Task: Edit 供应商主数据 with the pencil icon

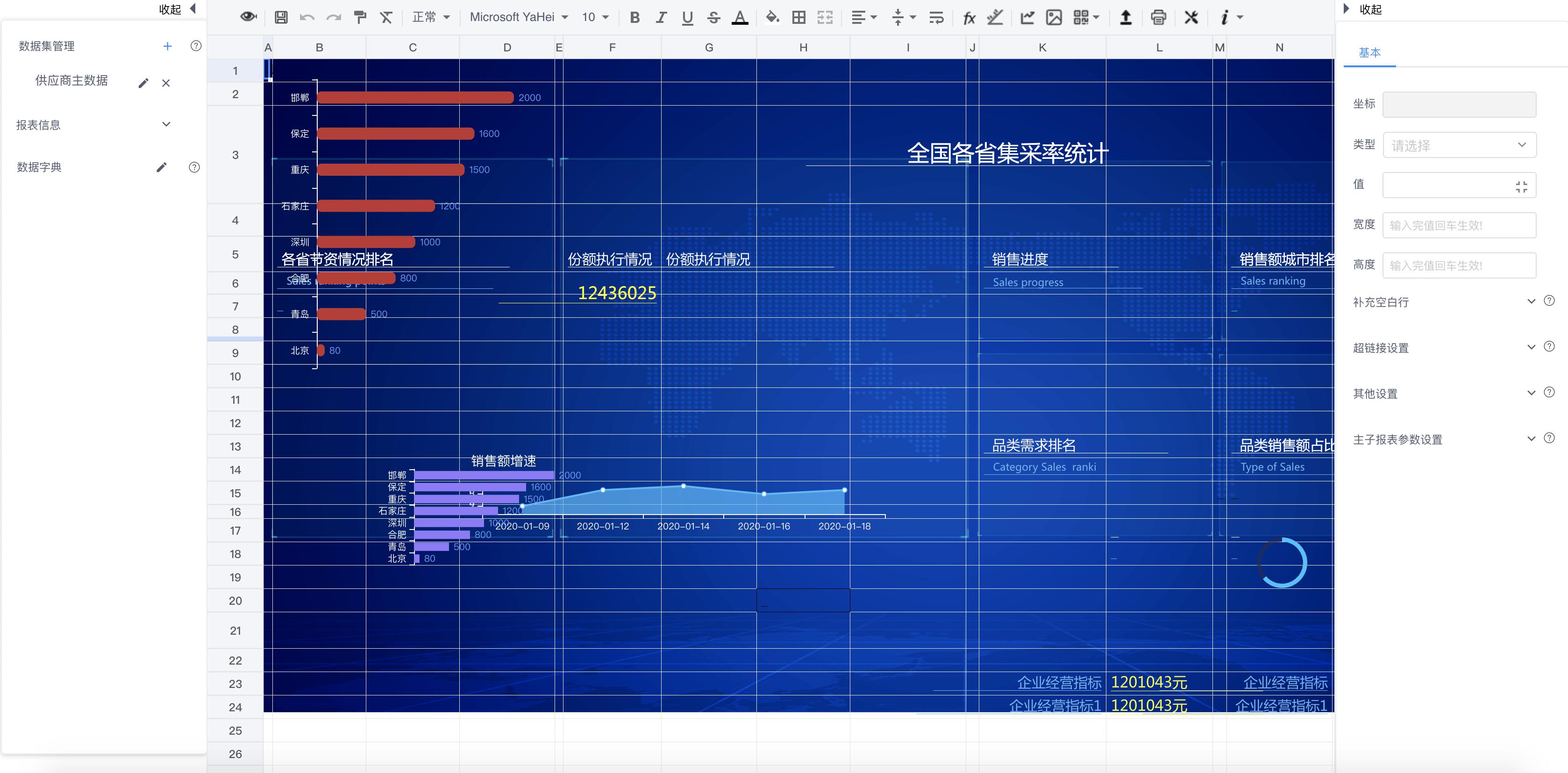Action: [143, 83]
